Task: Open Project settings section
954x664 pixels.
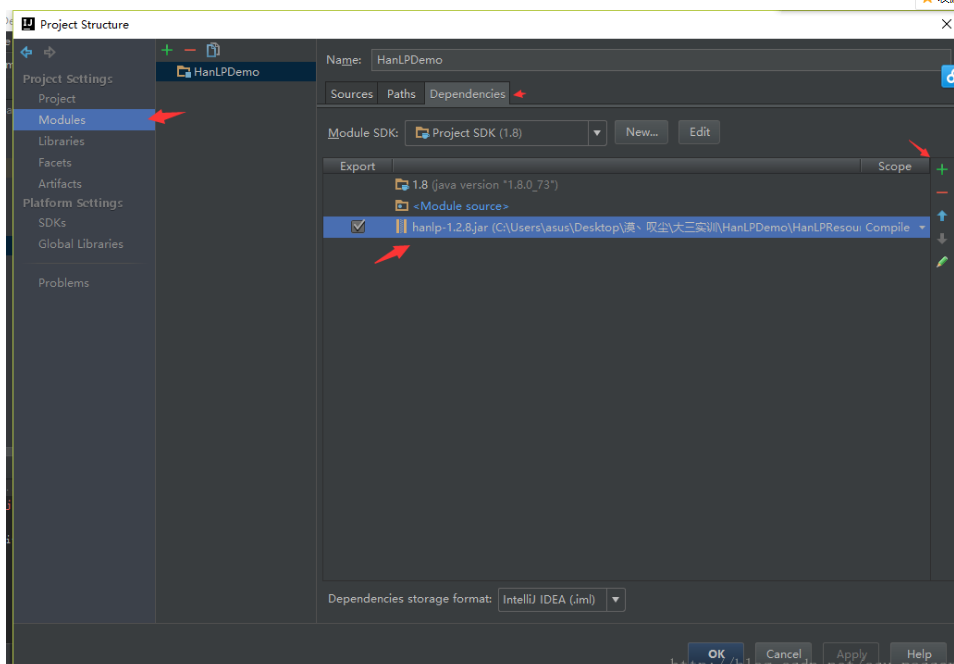Action: (57, 99)
